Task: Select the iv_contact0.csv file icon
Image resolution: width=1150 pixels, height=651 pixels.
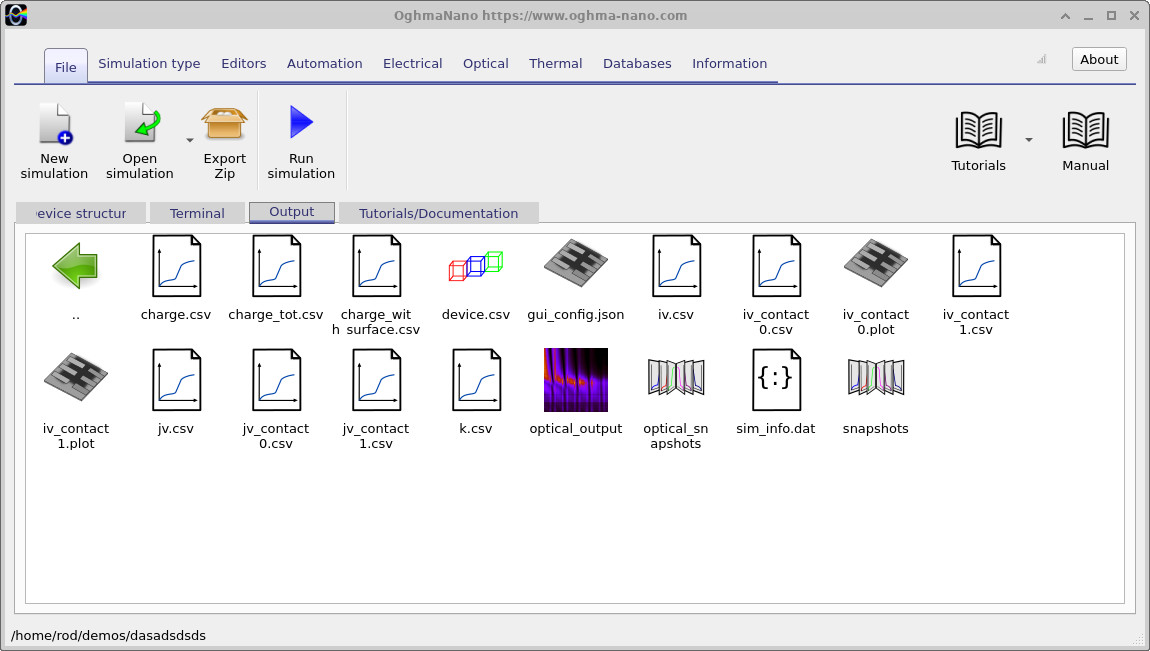Action: (776, 265)
